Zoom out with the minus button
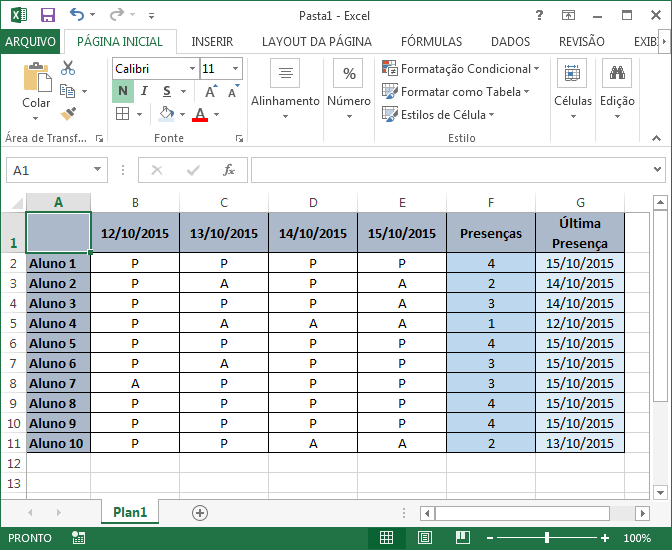 coord(490,538)
